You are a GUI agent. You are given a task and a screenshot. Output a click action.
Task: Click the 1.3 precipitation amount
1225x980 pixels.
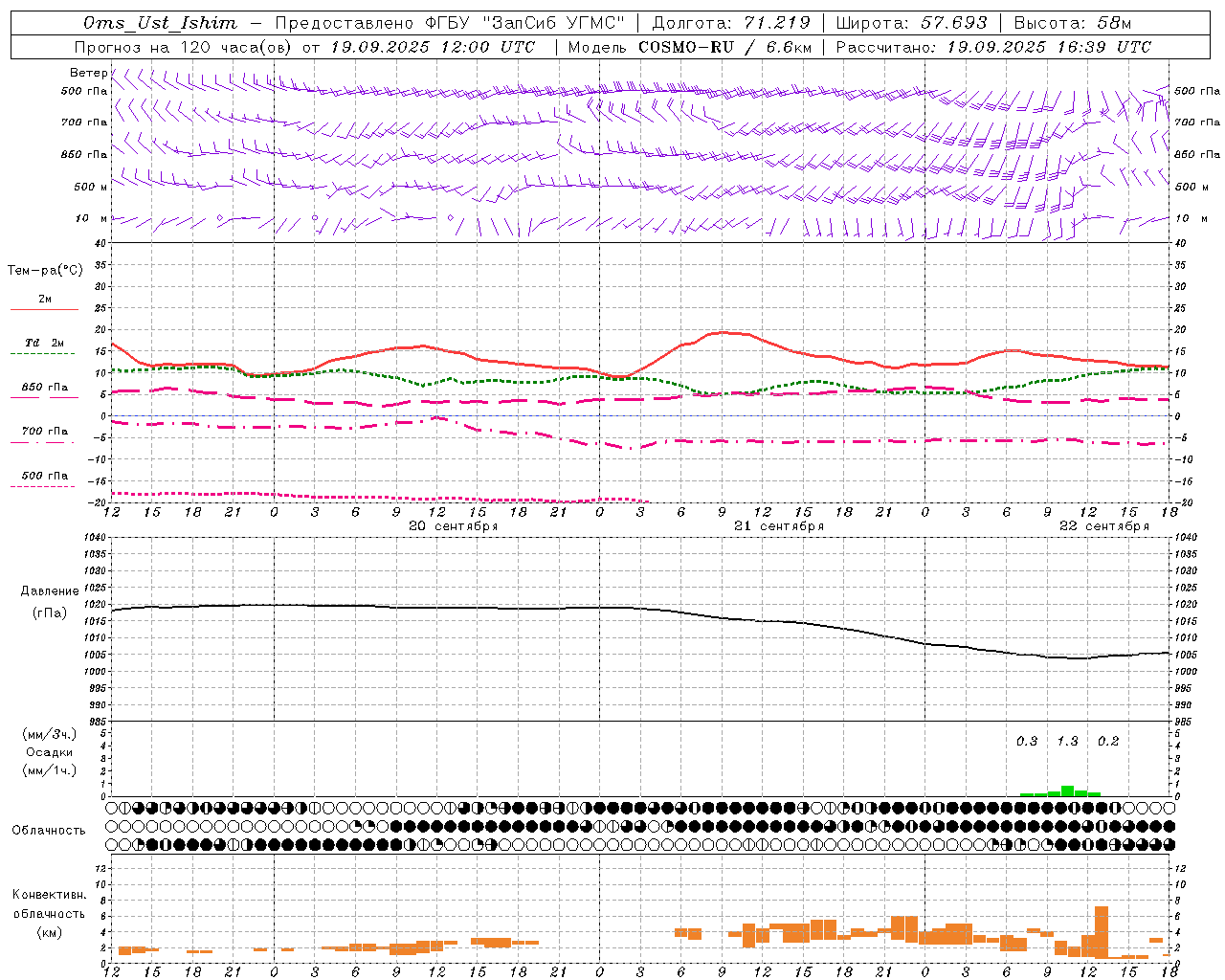point(1067,742)
